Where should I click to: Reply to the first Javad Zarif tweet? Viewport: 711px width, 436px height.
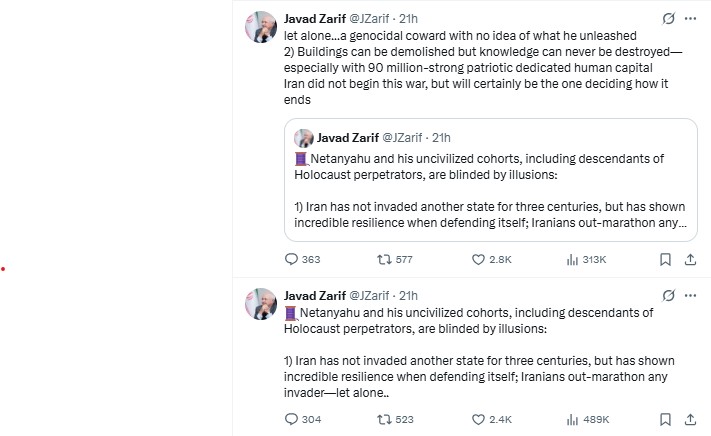click(292, 259)
